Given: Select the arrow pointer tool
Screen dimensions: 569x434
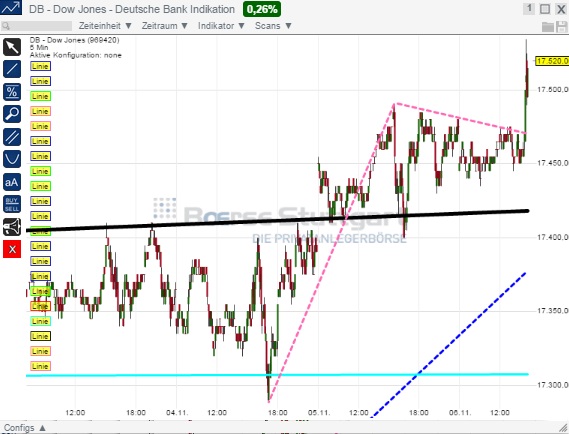Looking at the screenshot, I should click(x=12, y=47).
